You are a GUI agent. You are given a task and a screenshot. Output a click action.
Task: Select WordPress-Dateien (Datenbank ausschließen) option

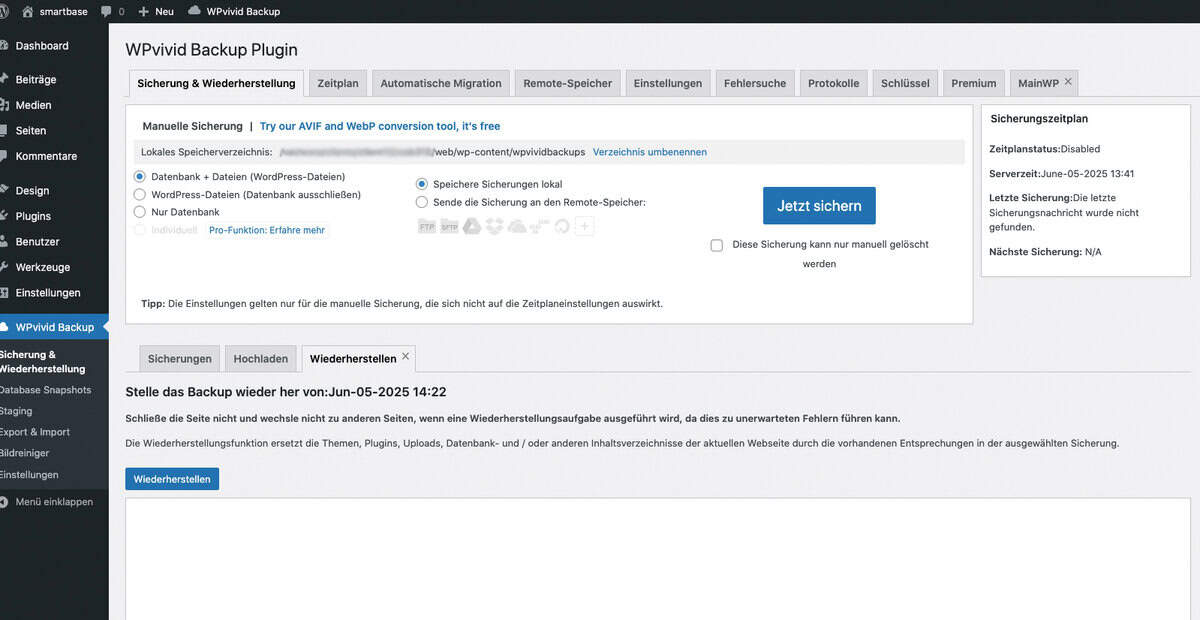140,195
